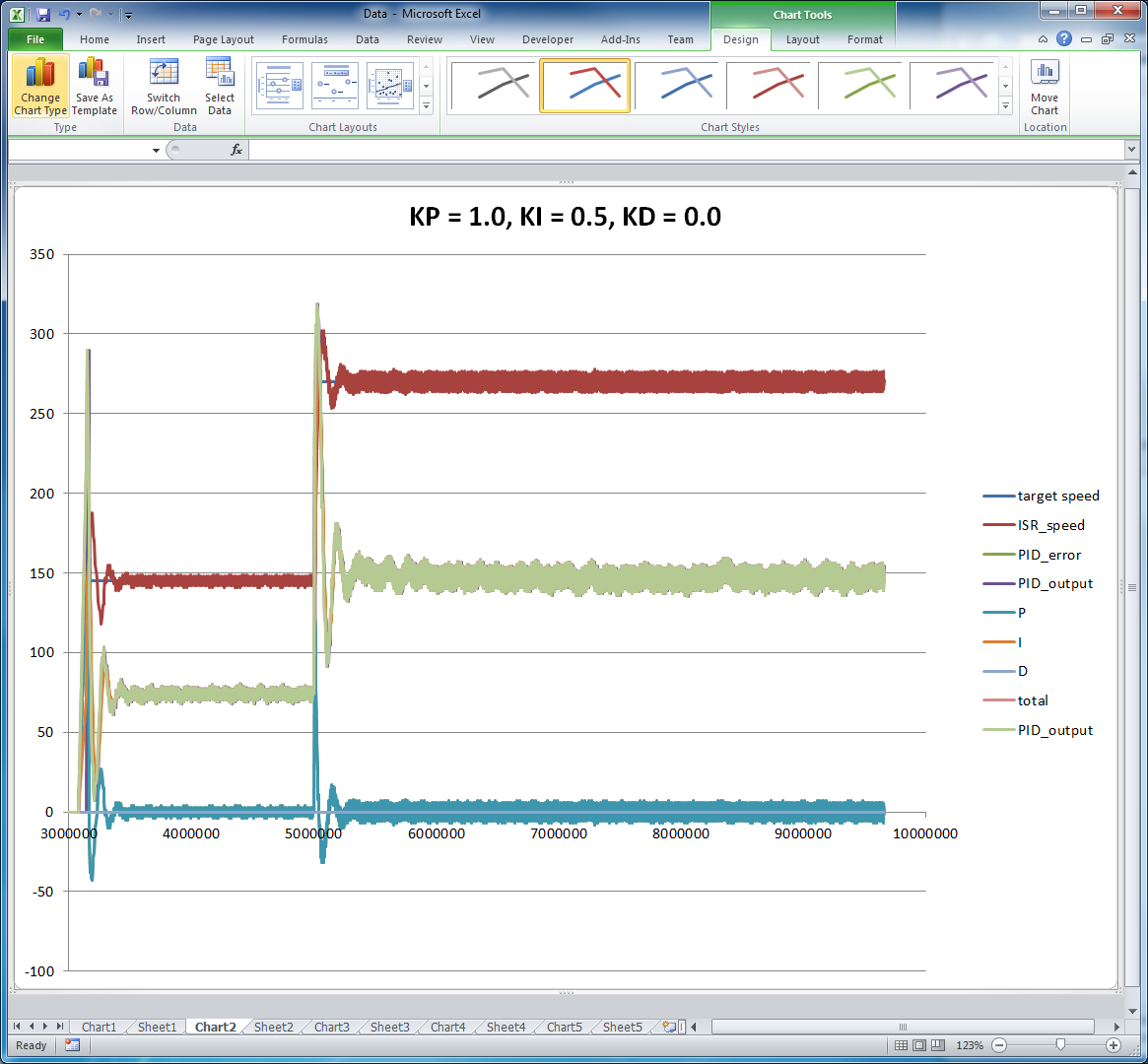Go to the Sheet2 tab
The image size is (1148, 1064).
(x=273, y=1027)
